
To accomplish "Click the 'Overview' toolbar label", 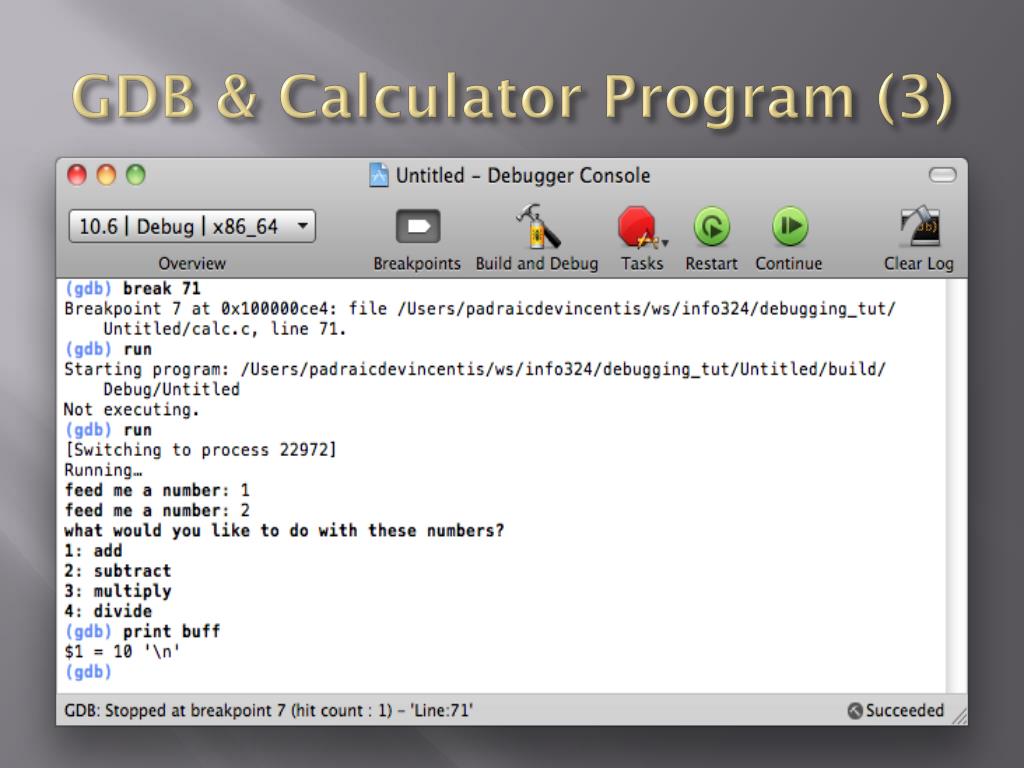I will (192, 264).
